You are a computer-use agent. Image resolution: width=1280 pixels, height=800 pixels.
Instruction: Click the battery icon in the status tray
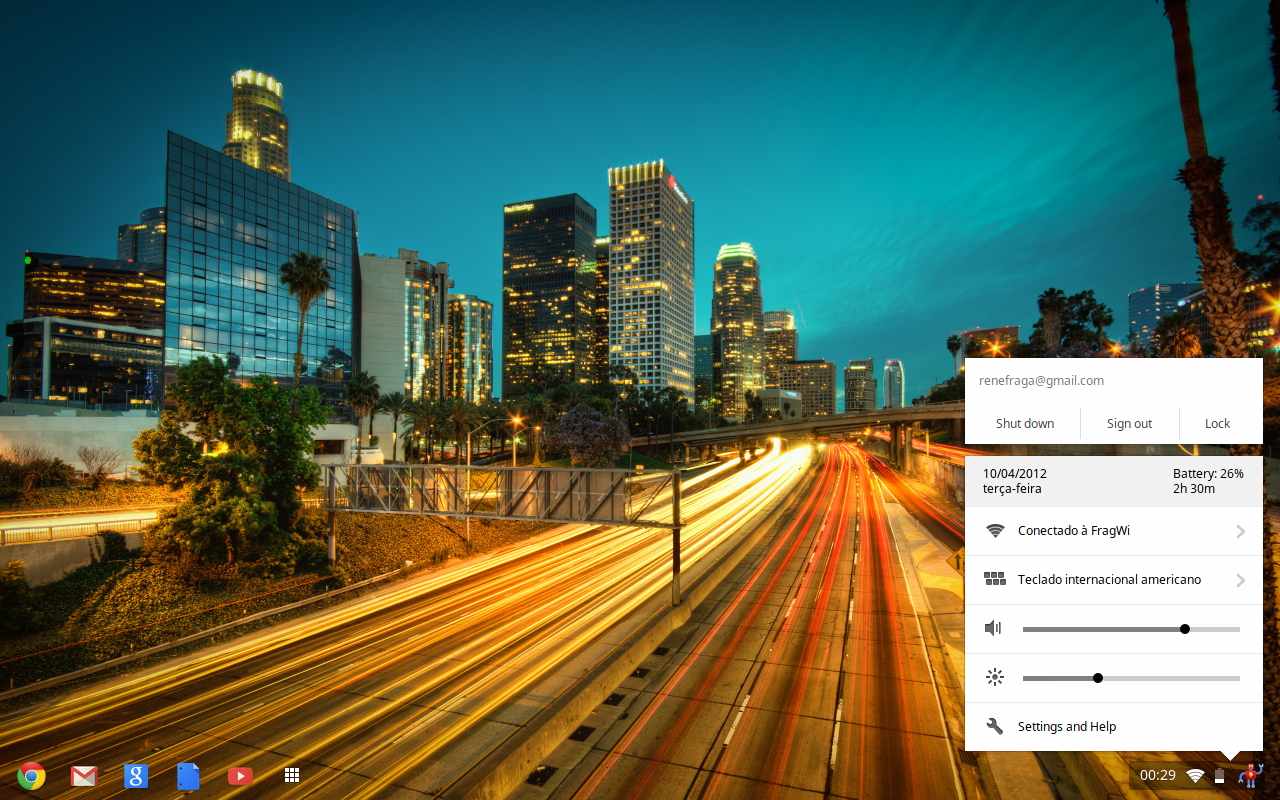point(1220,775)
